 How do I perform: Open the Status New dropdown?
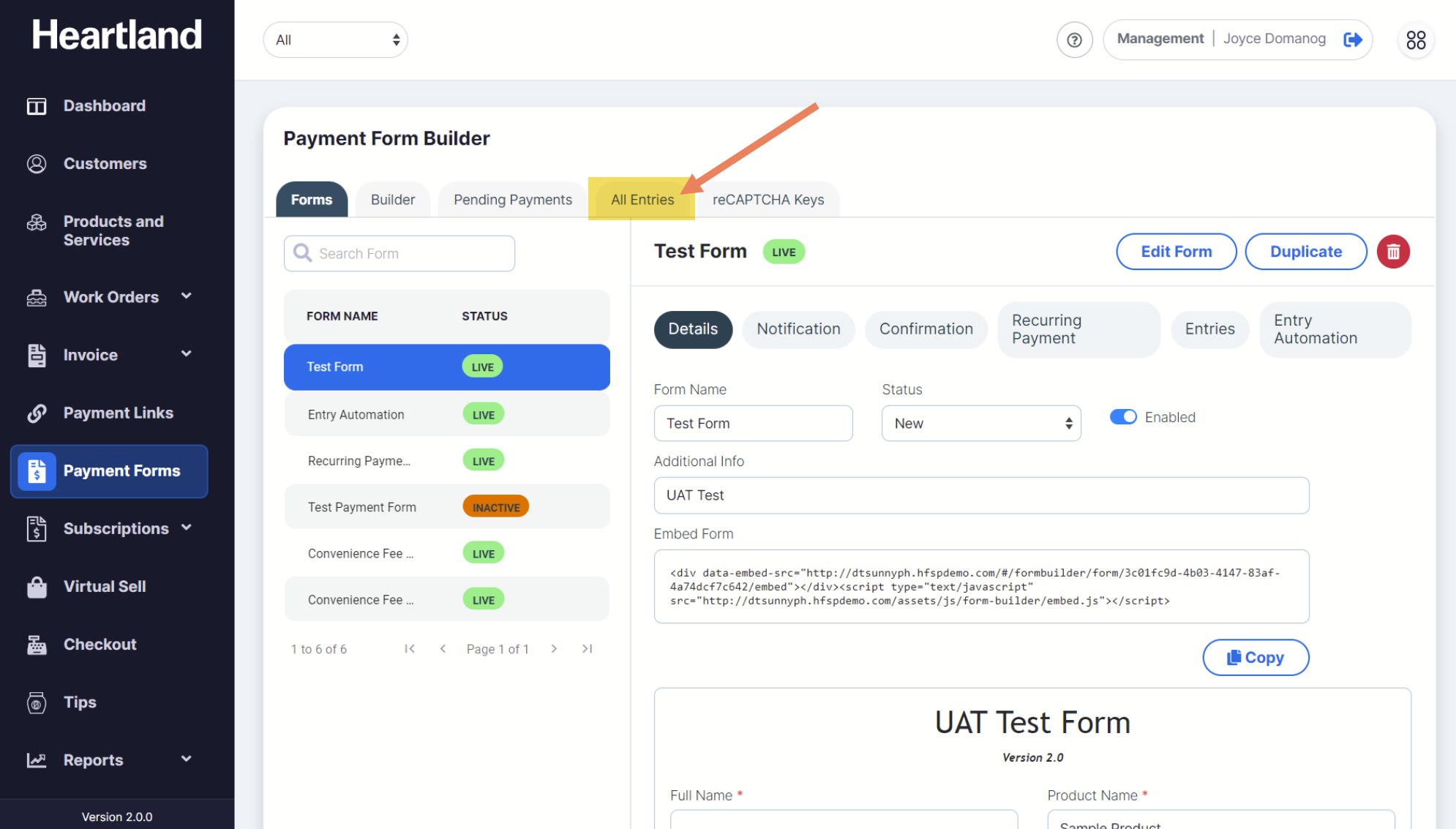click(981, 423)
